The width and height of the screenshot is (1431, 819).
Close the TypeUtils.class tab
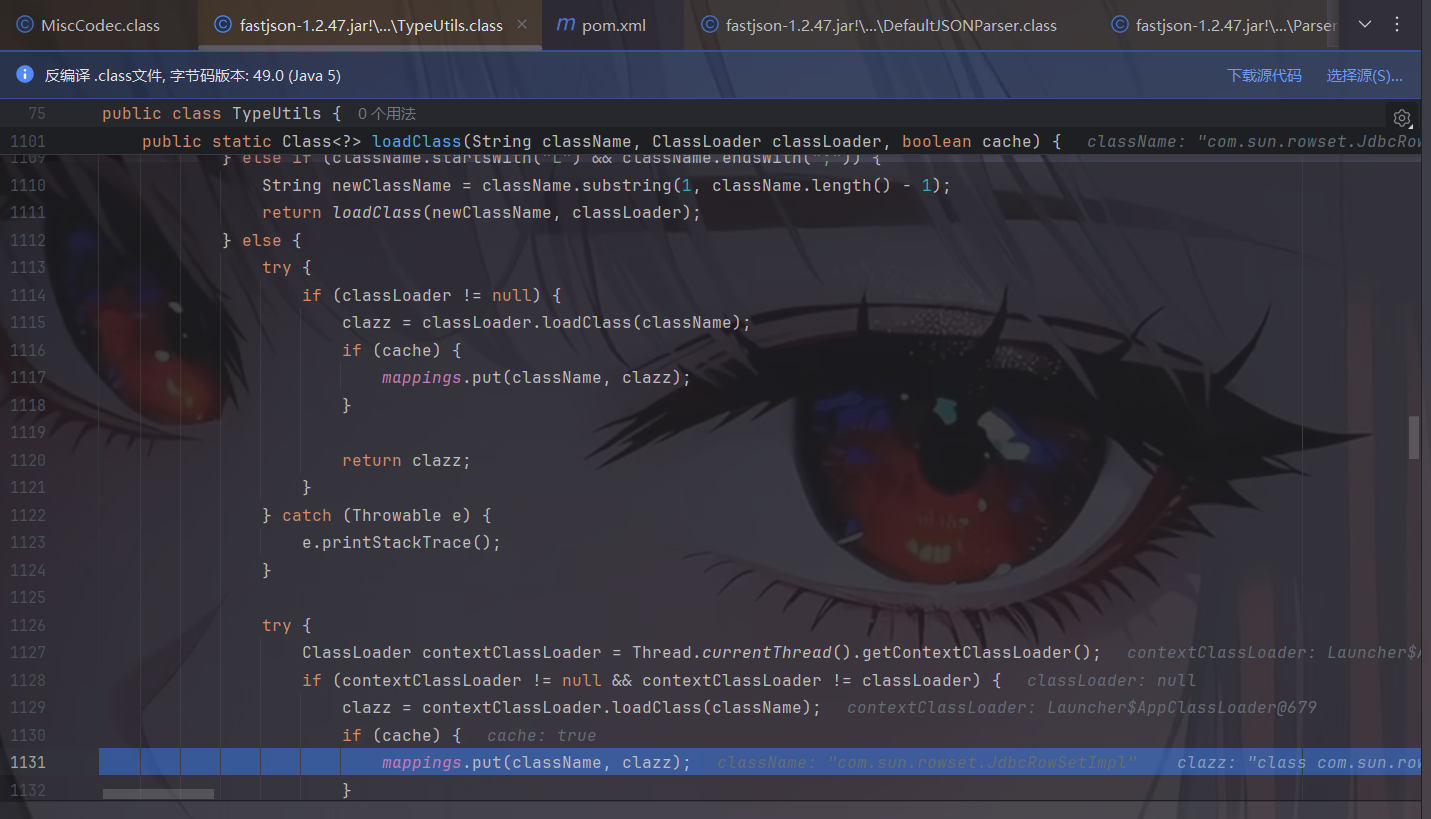click(522, 25)
